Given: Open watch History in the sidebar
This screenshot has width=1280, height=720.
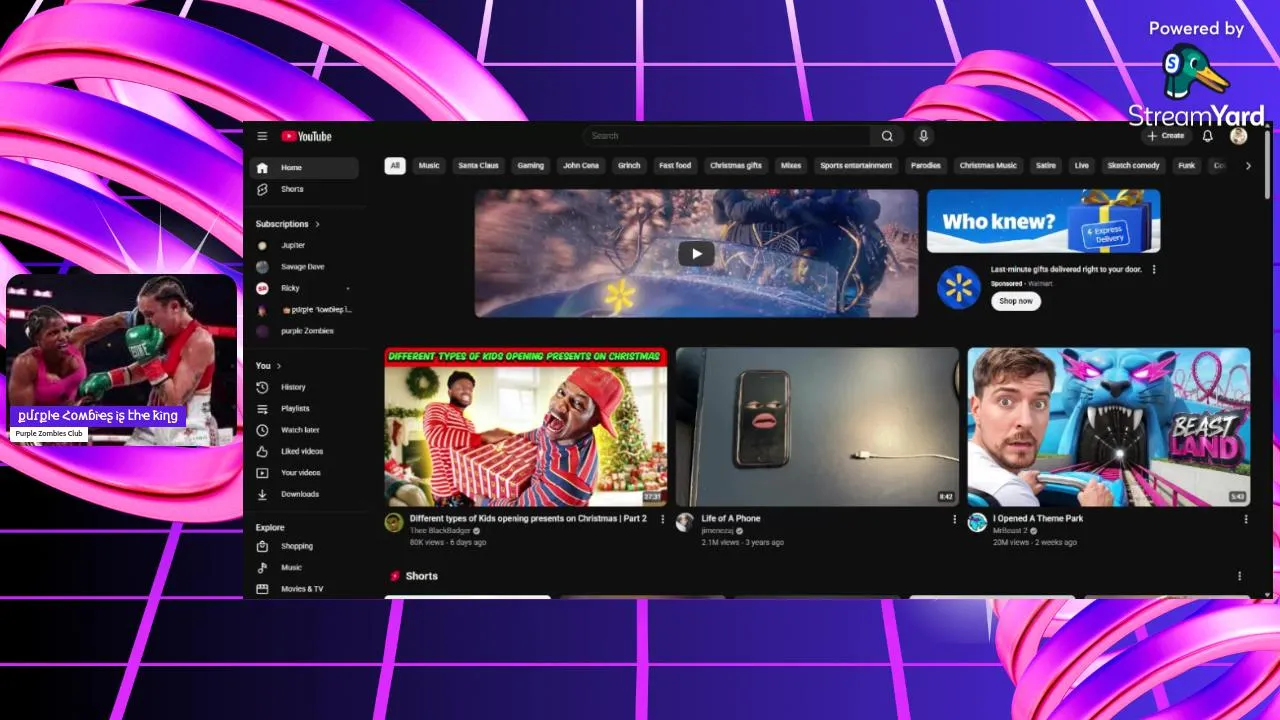Looking at the screenshot, I should 304,387.
